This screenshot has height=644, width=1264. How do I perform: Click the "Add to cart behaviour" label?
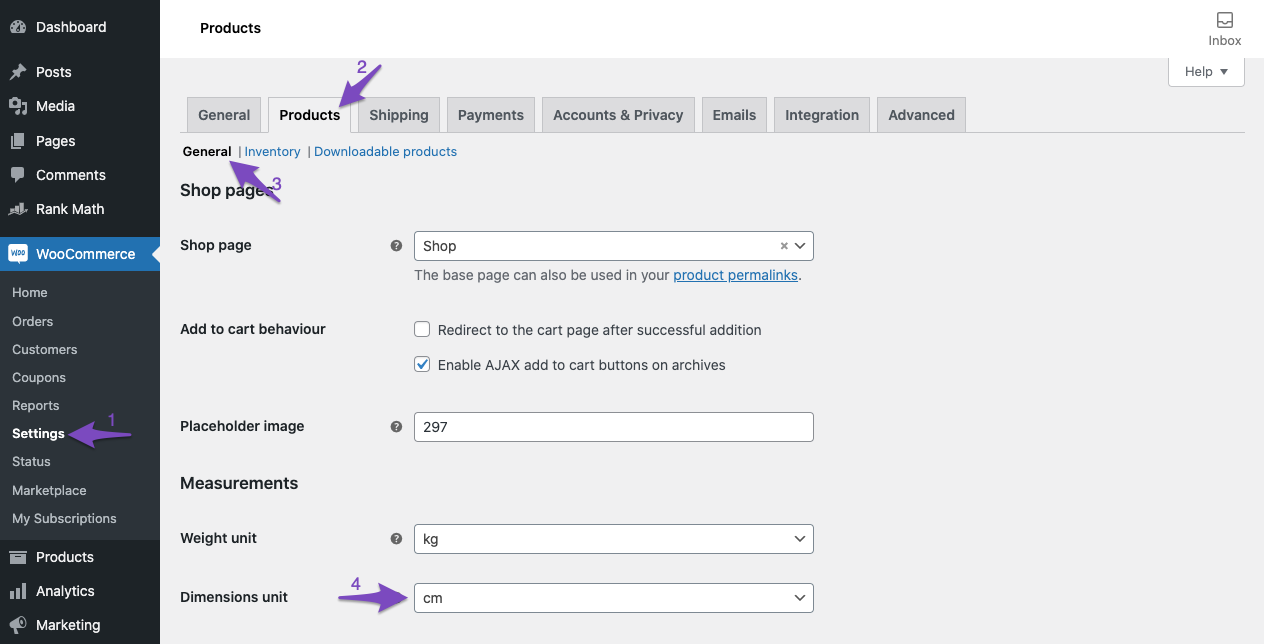[253, 329]
